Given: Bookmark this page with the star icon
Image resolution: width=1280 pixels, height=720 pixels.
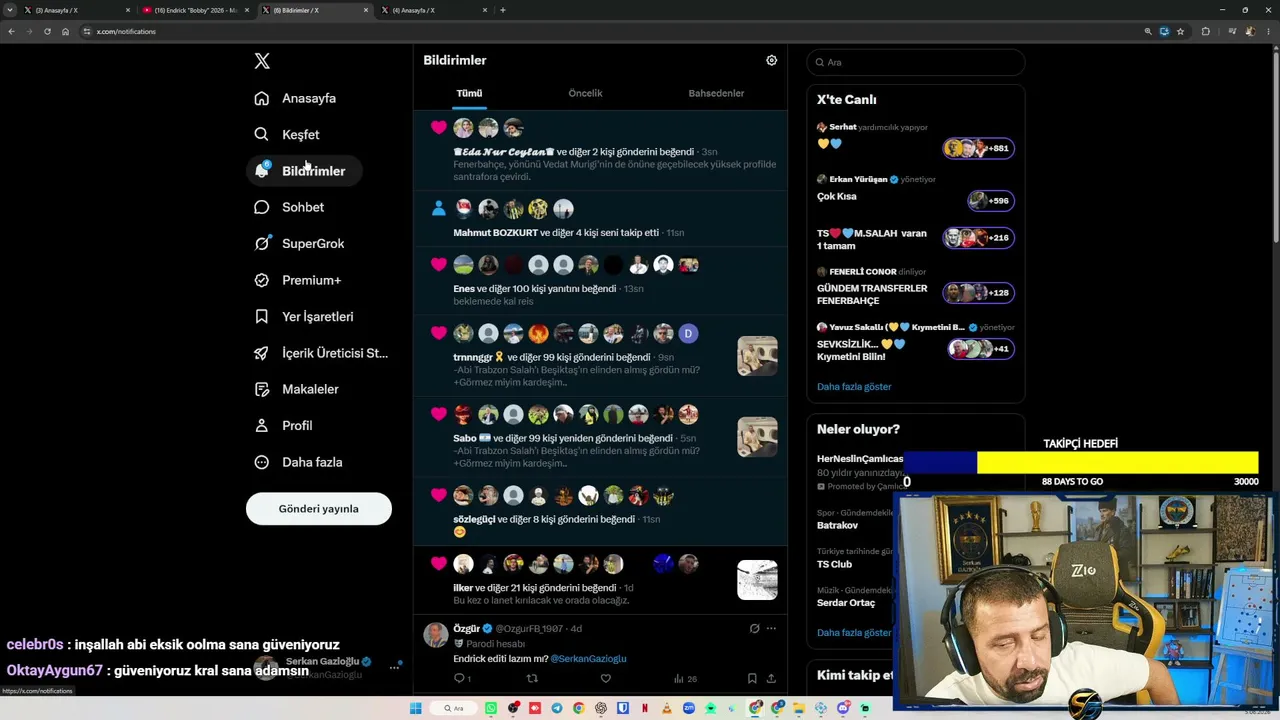Looking at the screenshot, I should 1180,31.
